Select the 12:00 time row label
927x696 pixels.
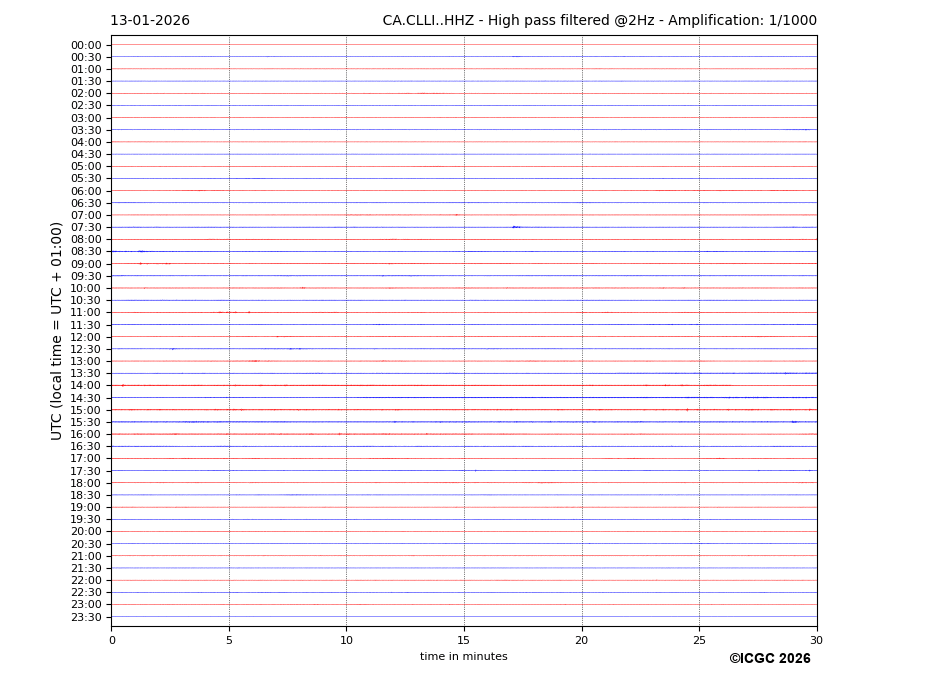pyautogui.click(x=85, y=337)
